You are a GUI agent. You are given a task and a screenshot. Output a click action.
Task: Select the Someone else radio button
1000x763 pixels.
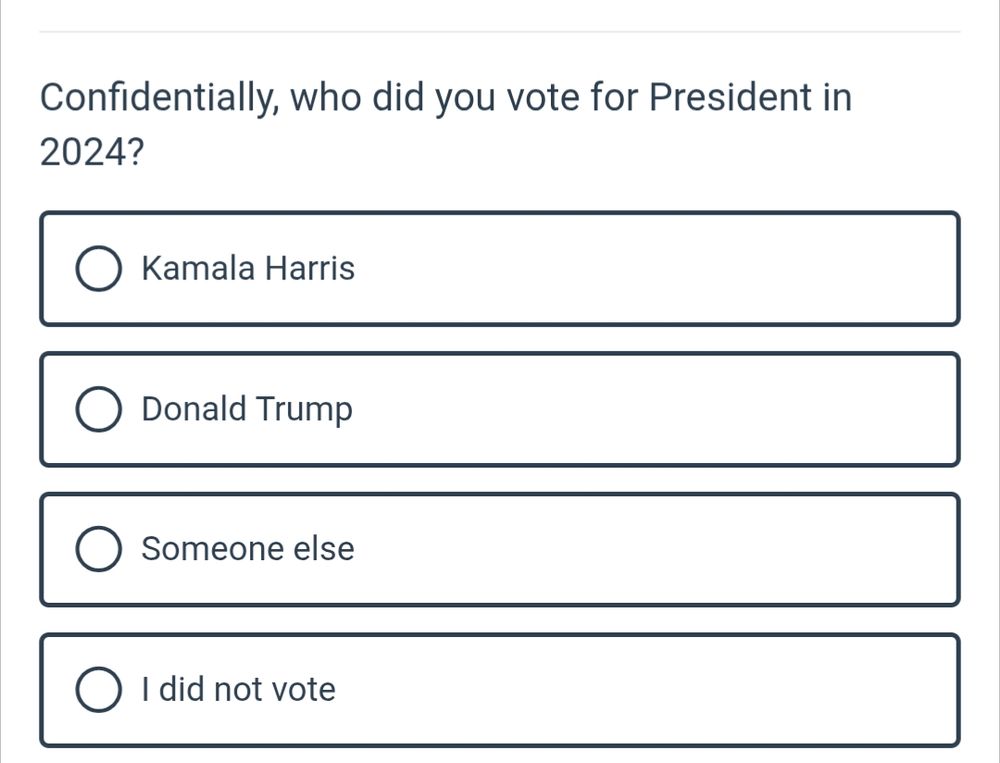tap(98, 549)
